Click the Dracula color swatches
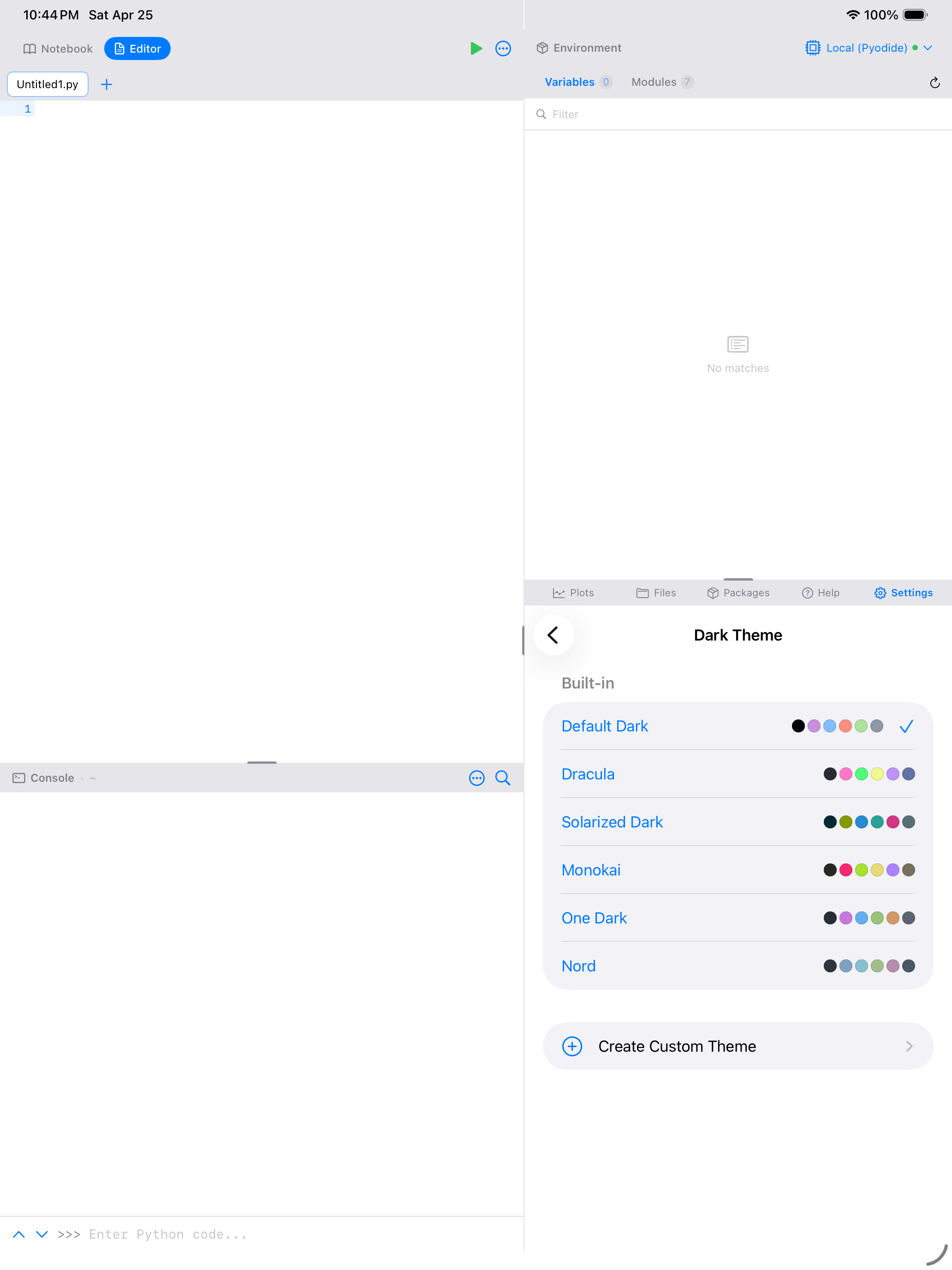Screen dimensions: 952x1270 [x=869, y=774]
